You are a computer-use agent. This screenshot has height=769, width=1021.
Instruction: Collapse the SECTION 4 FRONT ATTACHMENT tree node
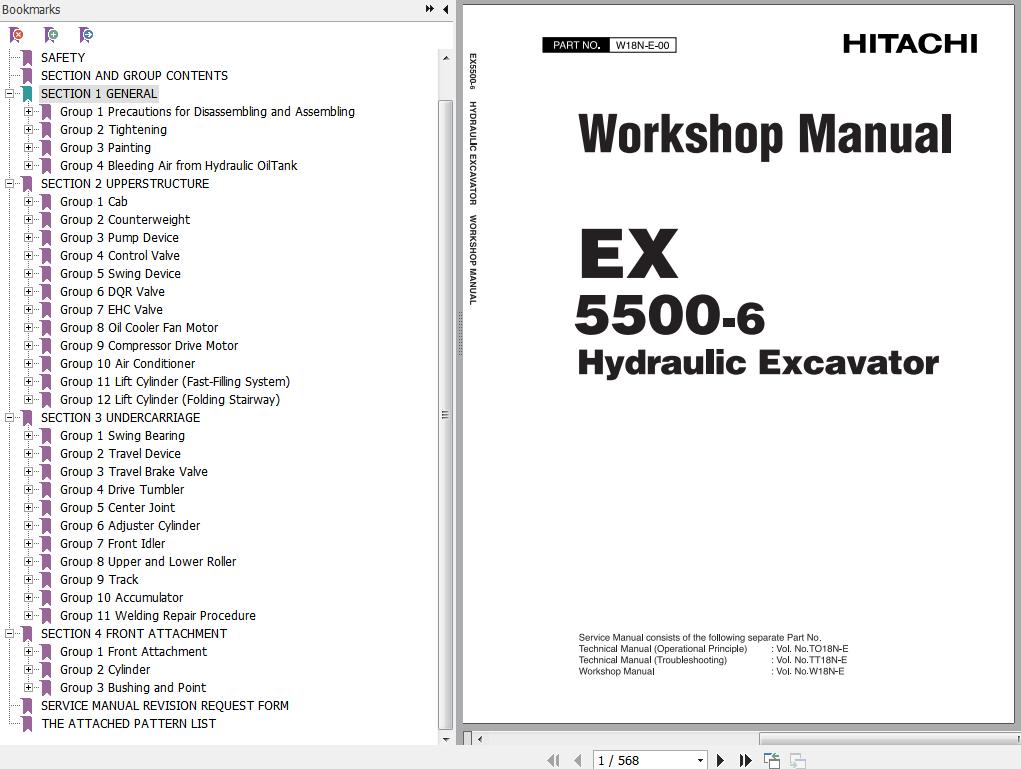click(10, 634)
